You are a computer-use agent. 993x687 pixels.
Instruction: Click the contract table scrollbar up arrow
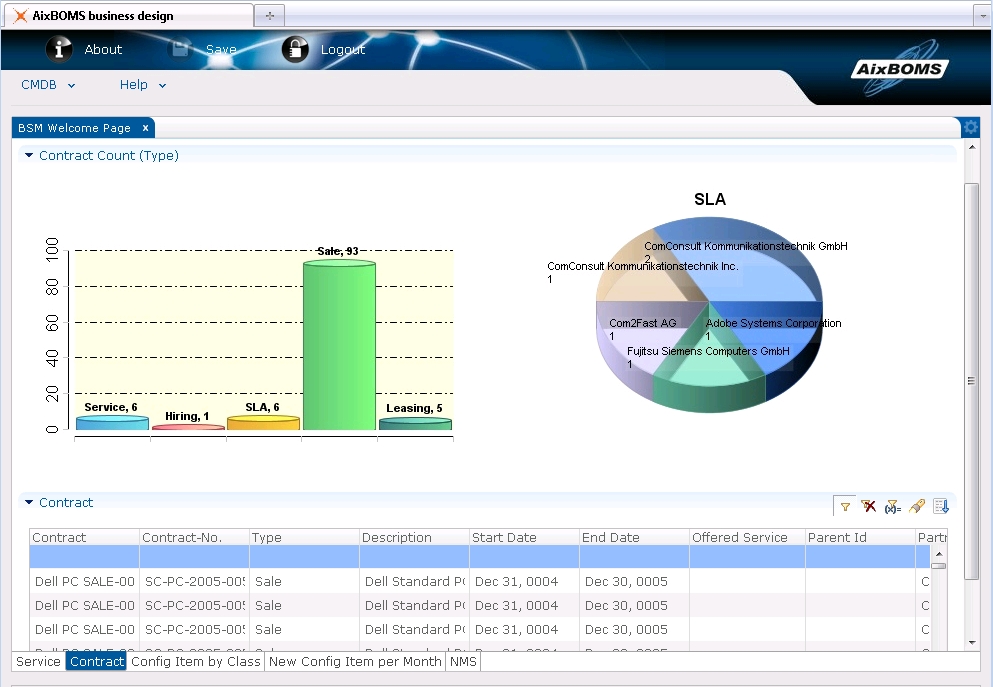(939, 554)
